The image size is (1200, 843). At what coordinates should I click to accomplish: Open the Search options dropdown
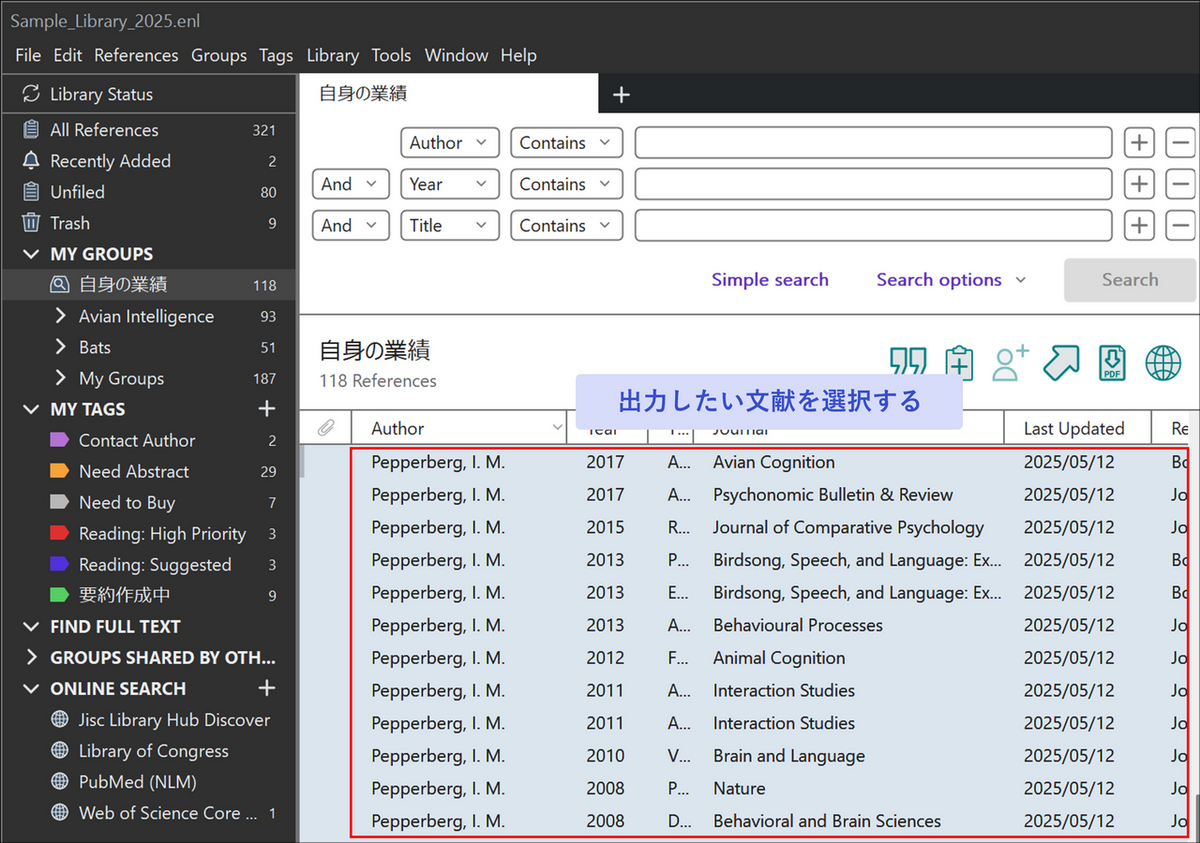pyautogui.click(x=951, y=280)
